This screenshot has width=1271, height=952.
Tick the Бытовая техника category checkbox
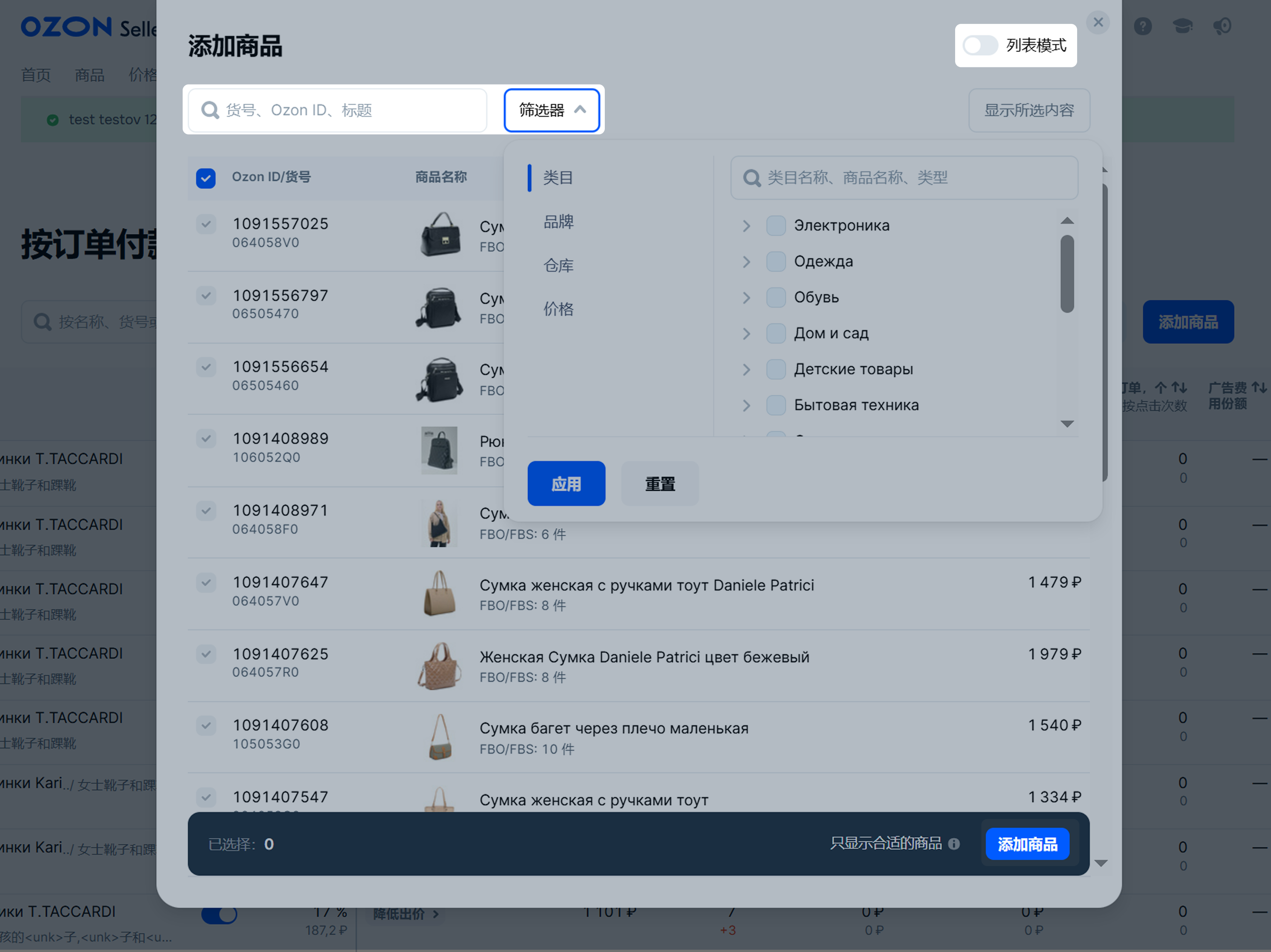click(x=776, y=405)
